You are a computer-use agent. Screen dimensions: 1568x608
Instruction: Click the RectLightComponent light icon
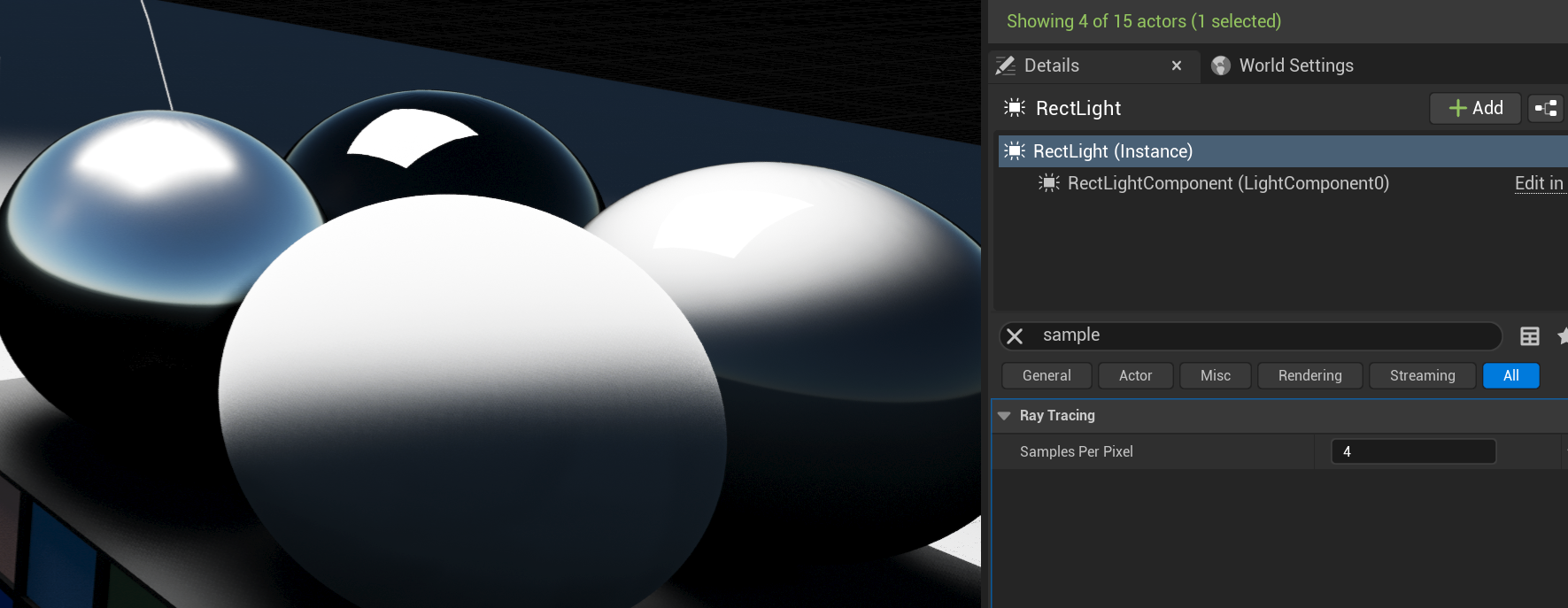[x=1049, y=183]
